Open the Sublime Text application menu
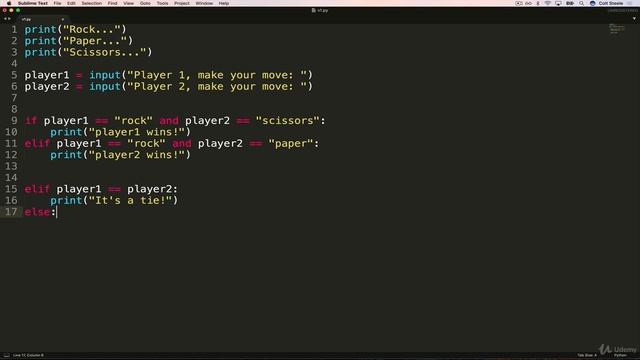The image size is (640, 360). [33, 3]
